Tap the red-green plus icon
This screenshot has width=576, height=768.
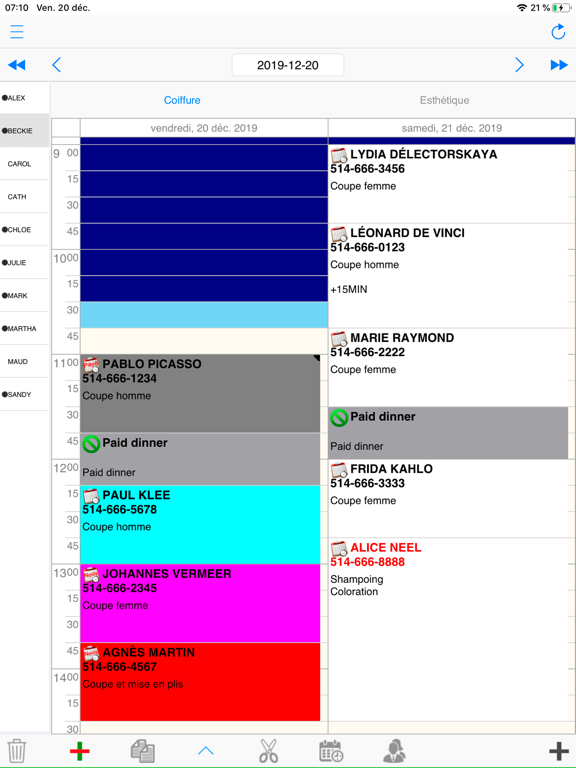click(x=79, y=751)
